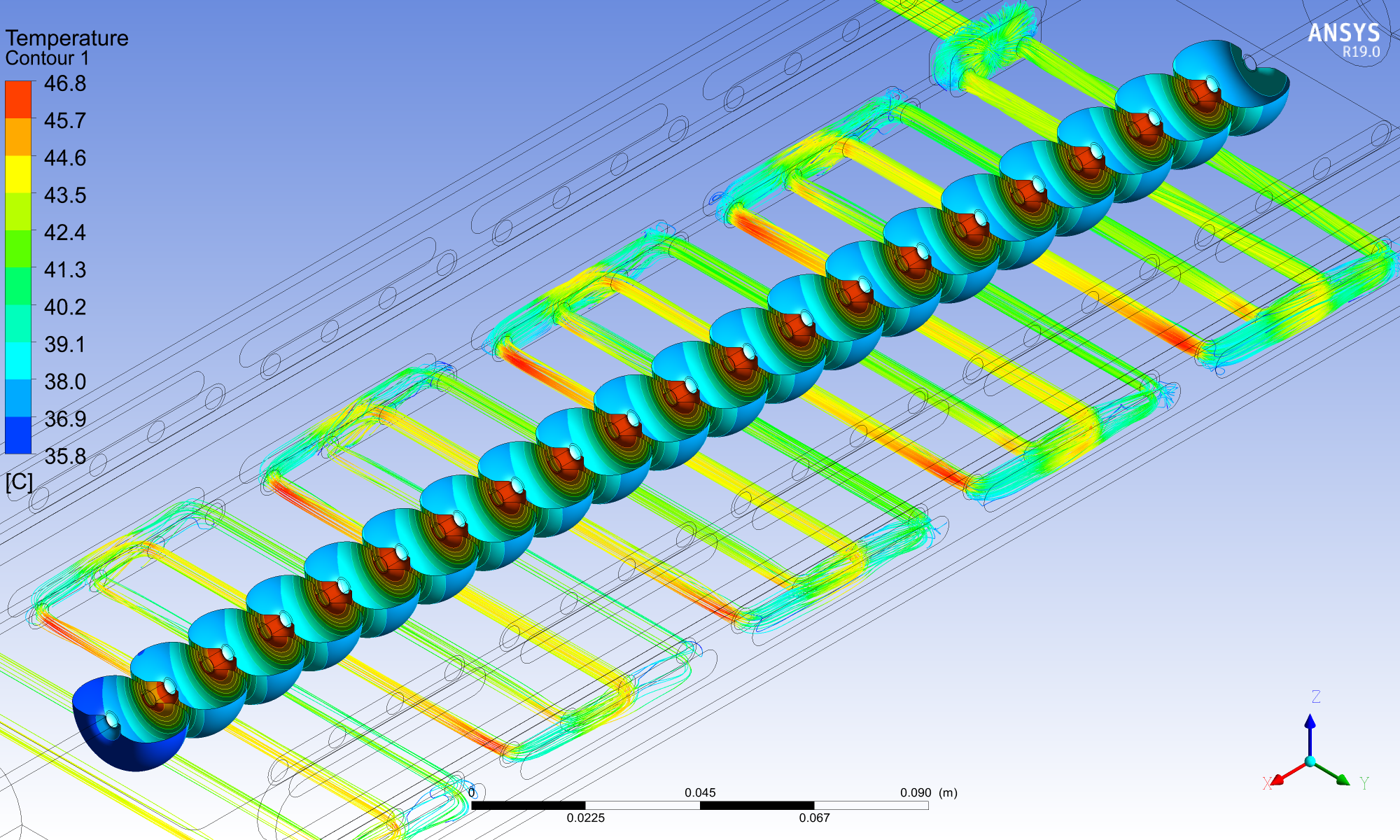
Task: Click the blue Z axis arrow of the triad
Action: pyautogui.click(x=1310, y=734)
